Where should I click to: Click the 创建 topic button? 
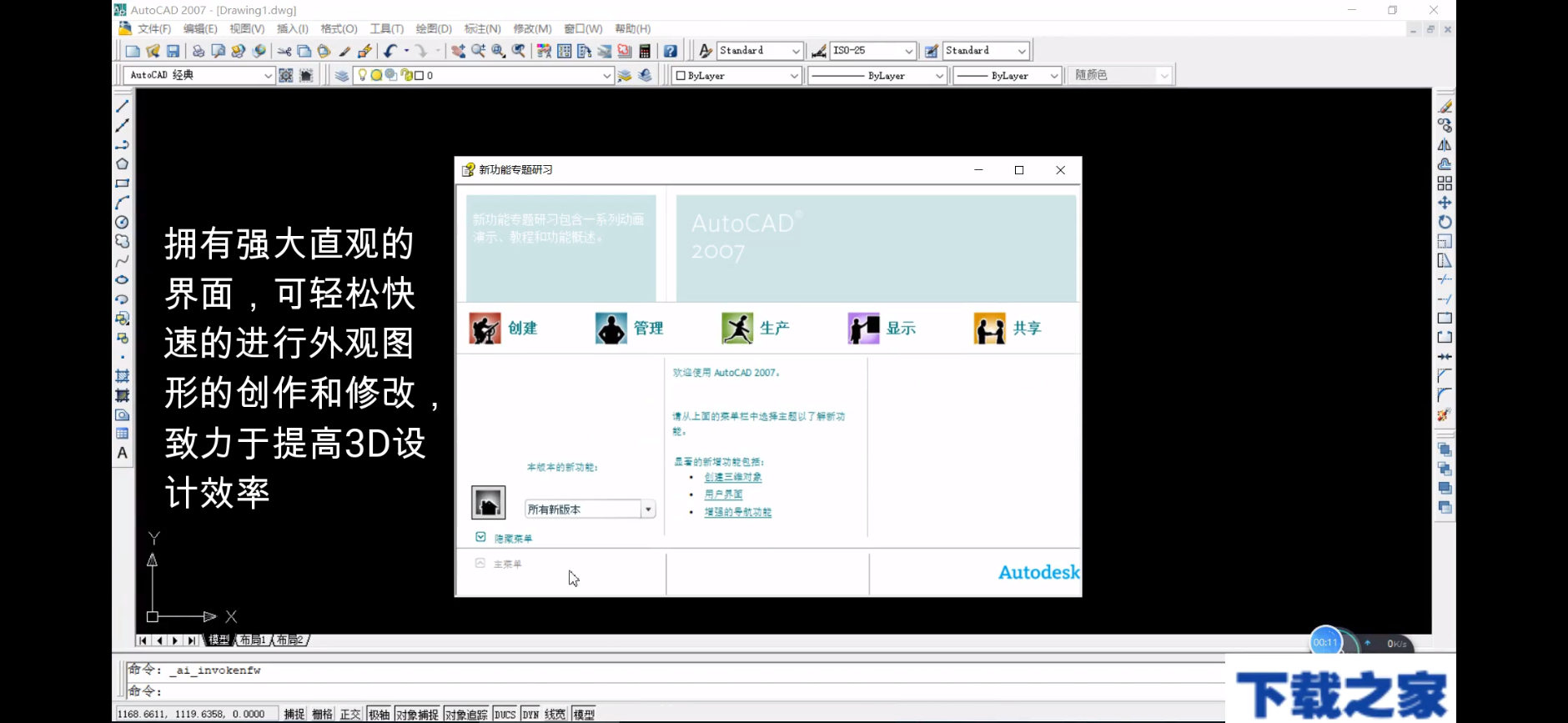tap(503, 329)
